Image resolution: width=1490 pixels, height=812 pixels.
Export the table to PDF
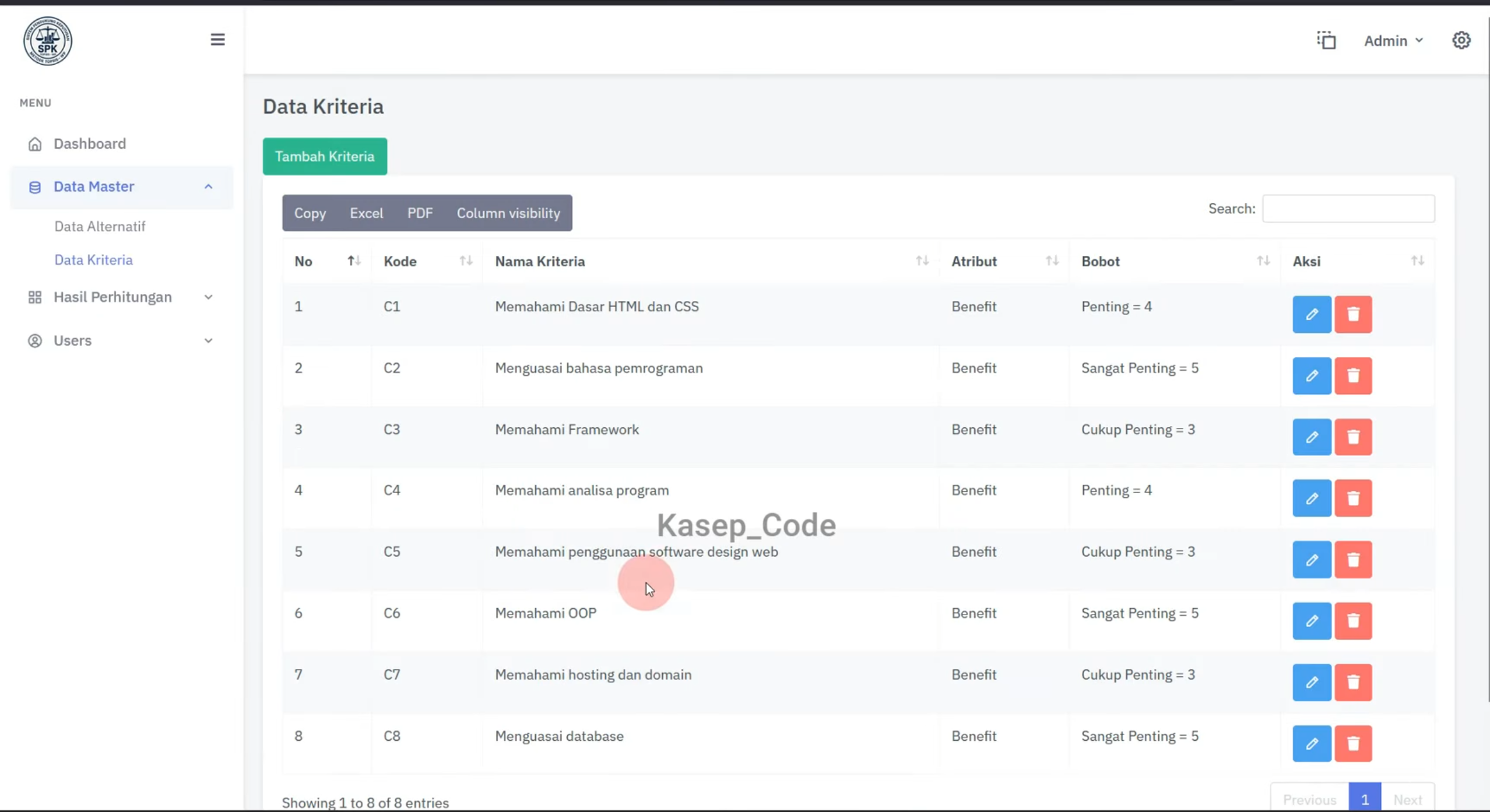pos(420,213)
